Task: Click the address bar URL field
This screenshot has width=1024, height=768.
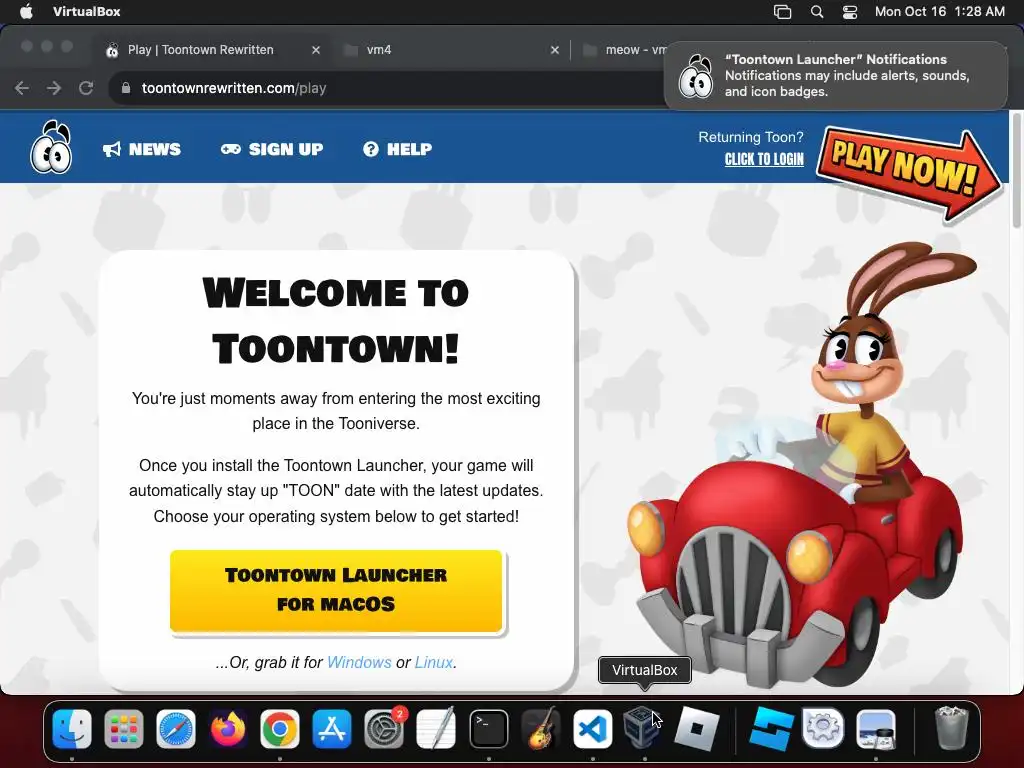Action: pyautogui.click(x=385, y=88)
